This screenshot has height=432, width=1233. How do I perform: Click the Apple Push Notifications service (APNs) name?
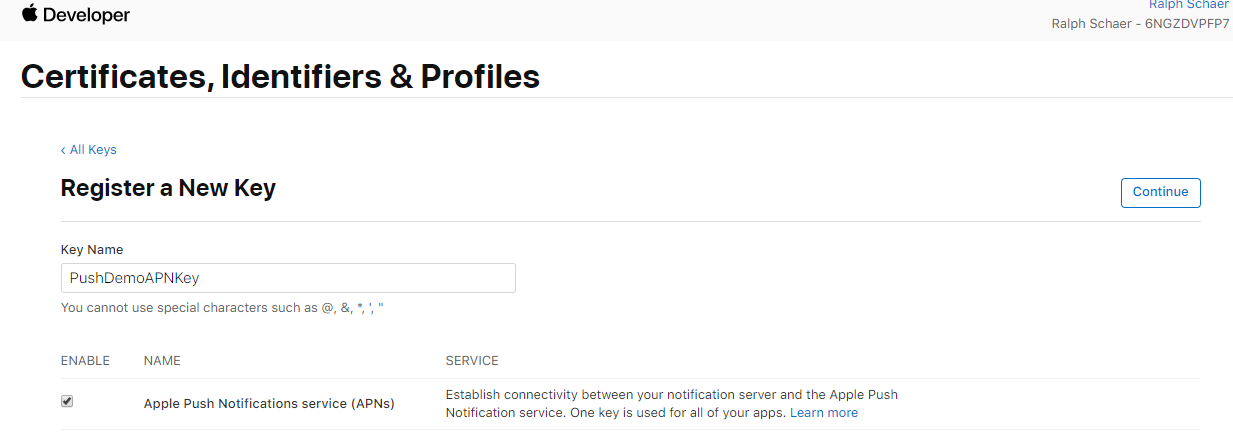(269, 404)
